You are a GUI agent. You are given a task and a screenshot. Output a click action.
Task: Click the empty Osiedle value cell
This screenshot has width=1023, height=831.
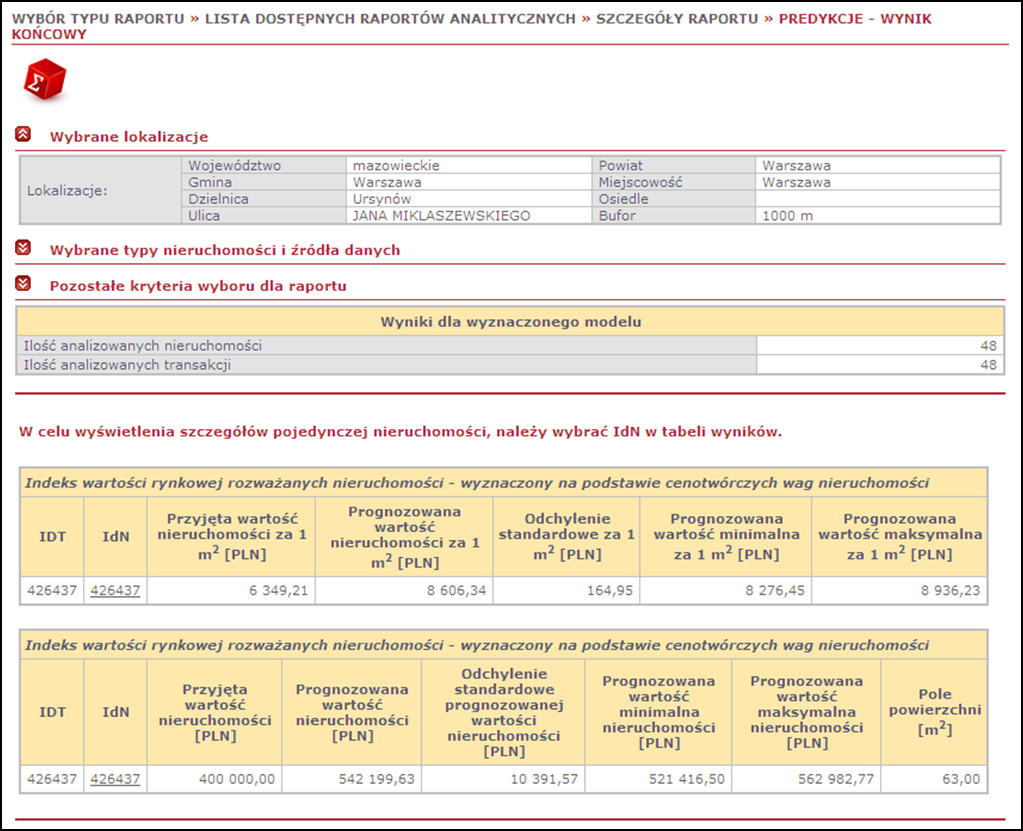tap(878, 199)
